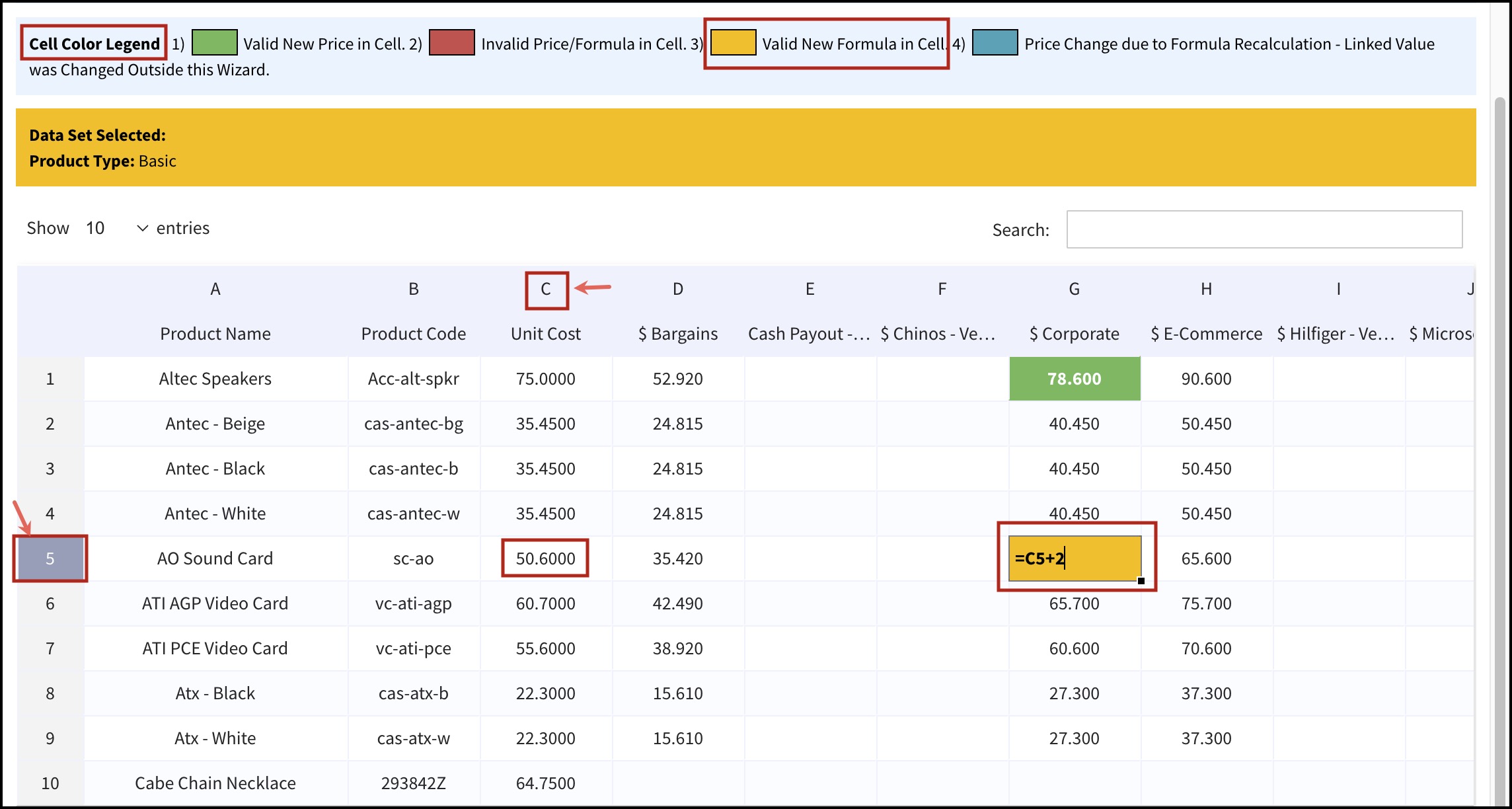Viewport: 1512px width, 809px height.
Task: Click product code vc-ati-agp
Action: click(414, 603)
